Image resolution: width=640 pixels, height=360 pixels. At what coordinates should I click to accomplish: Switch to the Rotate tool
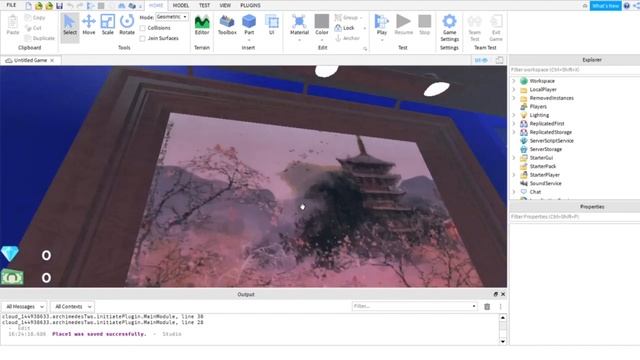point(127,25)
